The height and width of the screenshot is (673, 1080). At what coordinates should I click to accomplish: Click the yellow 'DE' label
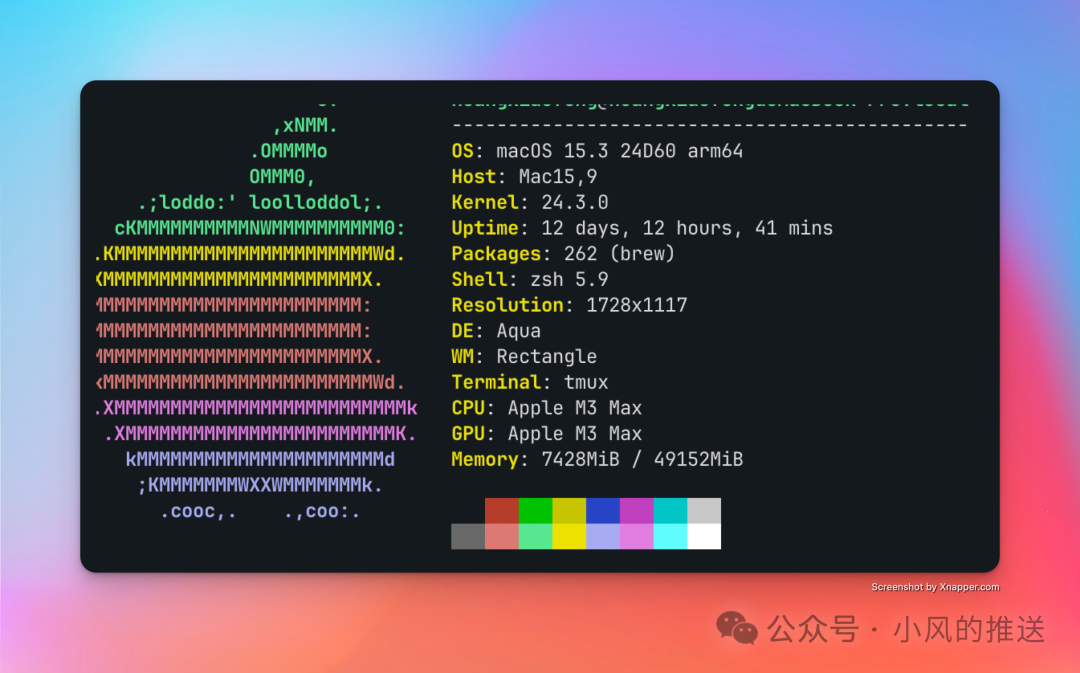pyautogui.click(x=462, y=331)
